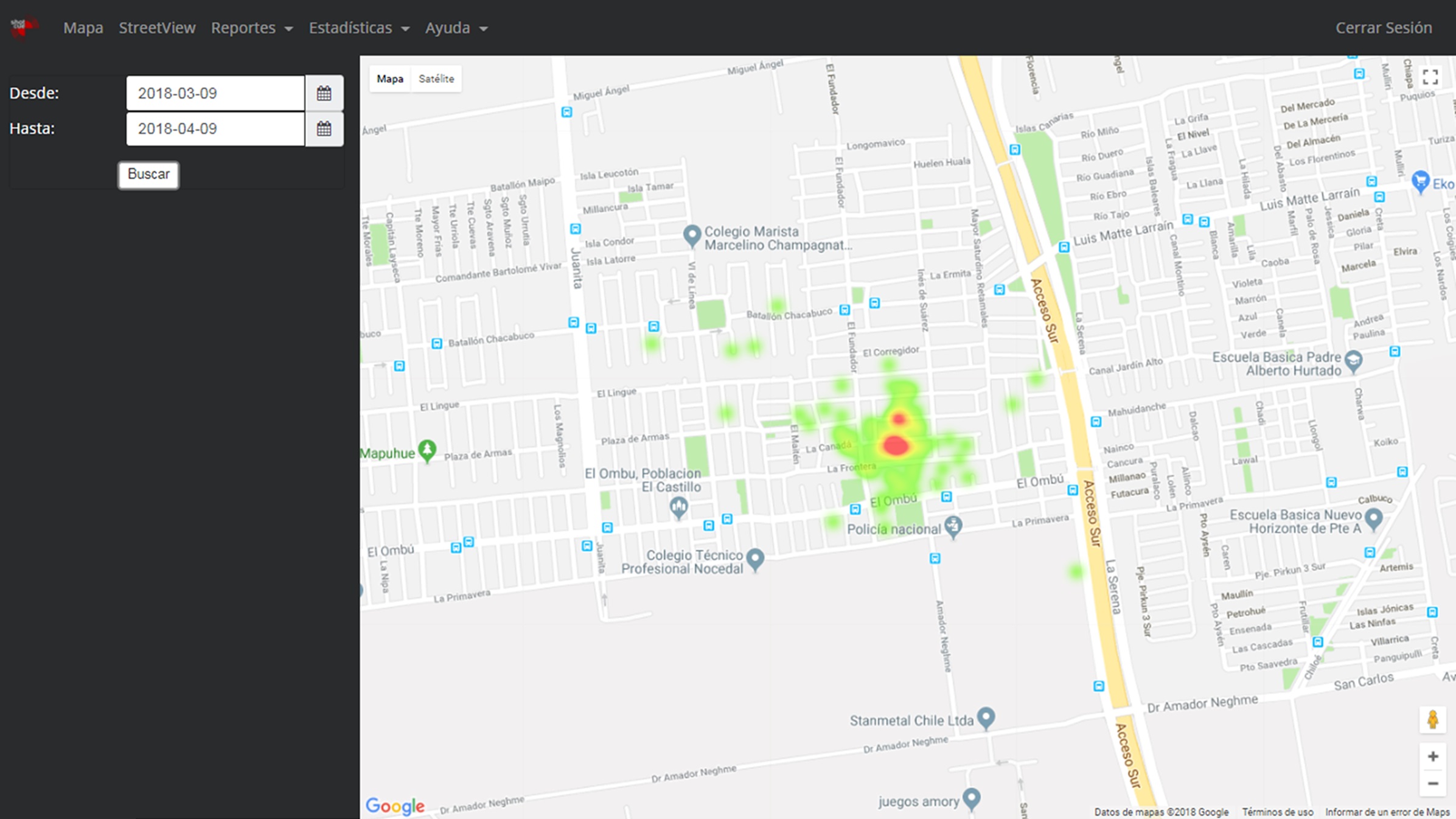The width and height of the screenshot is (1456, 819).
Task: Click the application logo in the navbar
Action: [23, 27]
